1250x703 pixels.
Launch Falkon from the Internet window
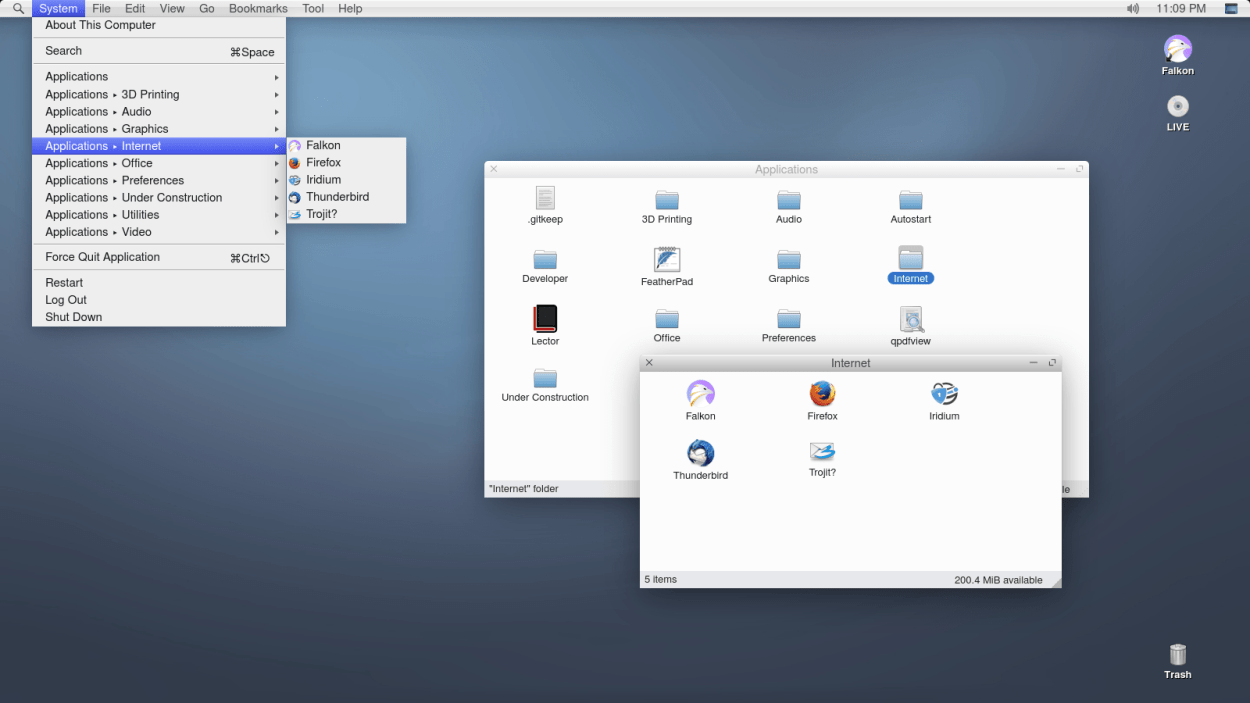(x=700, y=397)
